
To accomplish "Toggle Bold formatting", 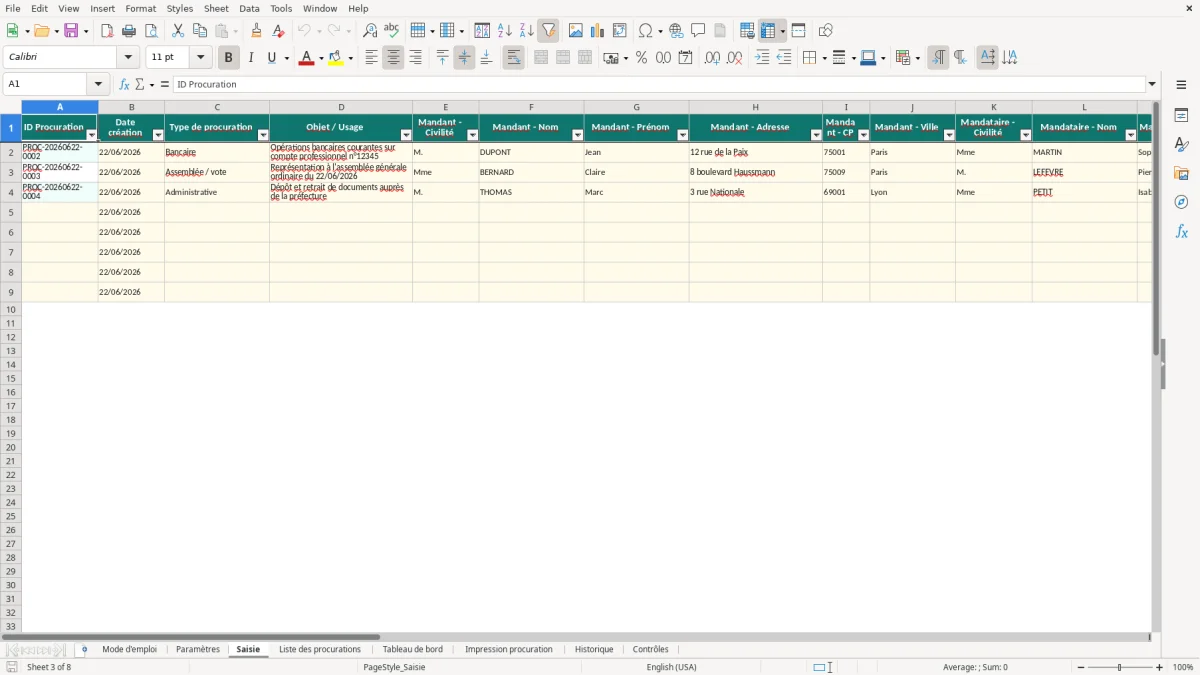I will coord(229,58).
